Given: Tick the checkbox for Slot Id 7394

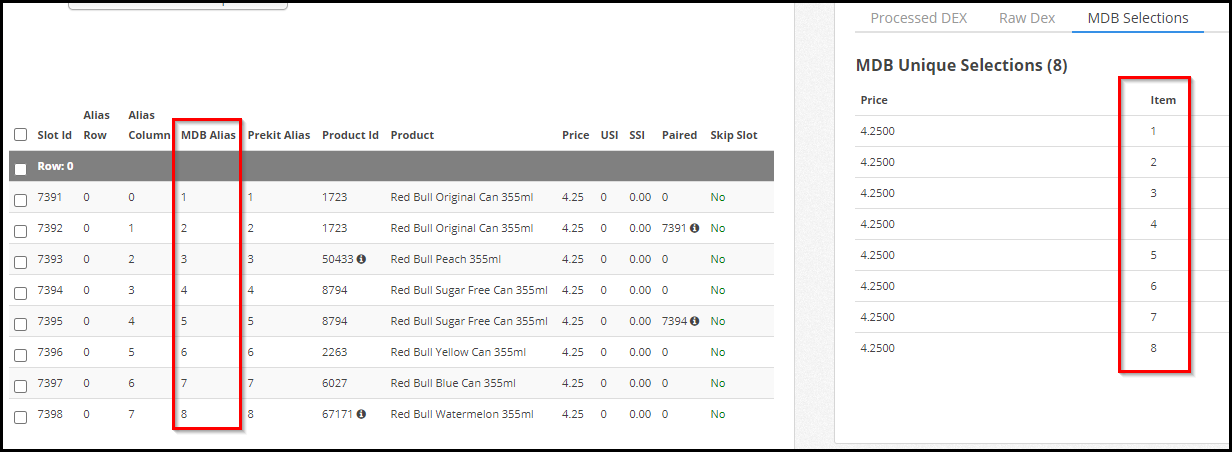Looking at the screenshot, I should click(21, 292).
